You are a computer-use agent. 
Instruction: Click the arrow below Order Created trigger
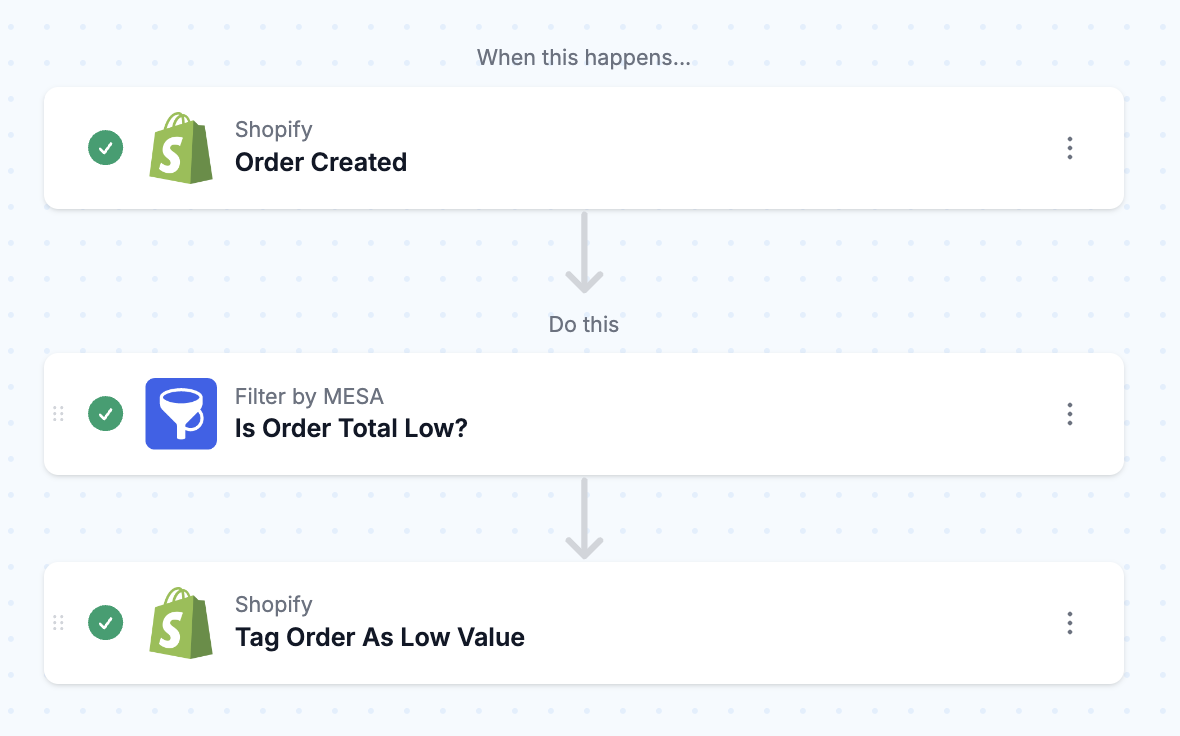(584, 252)
